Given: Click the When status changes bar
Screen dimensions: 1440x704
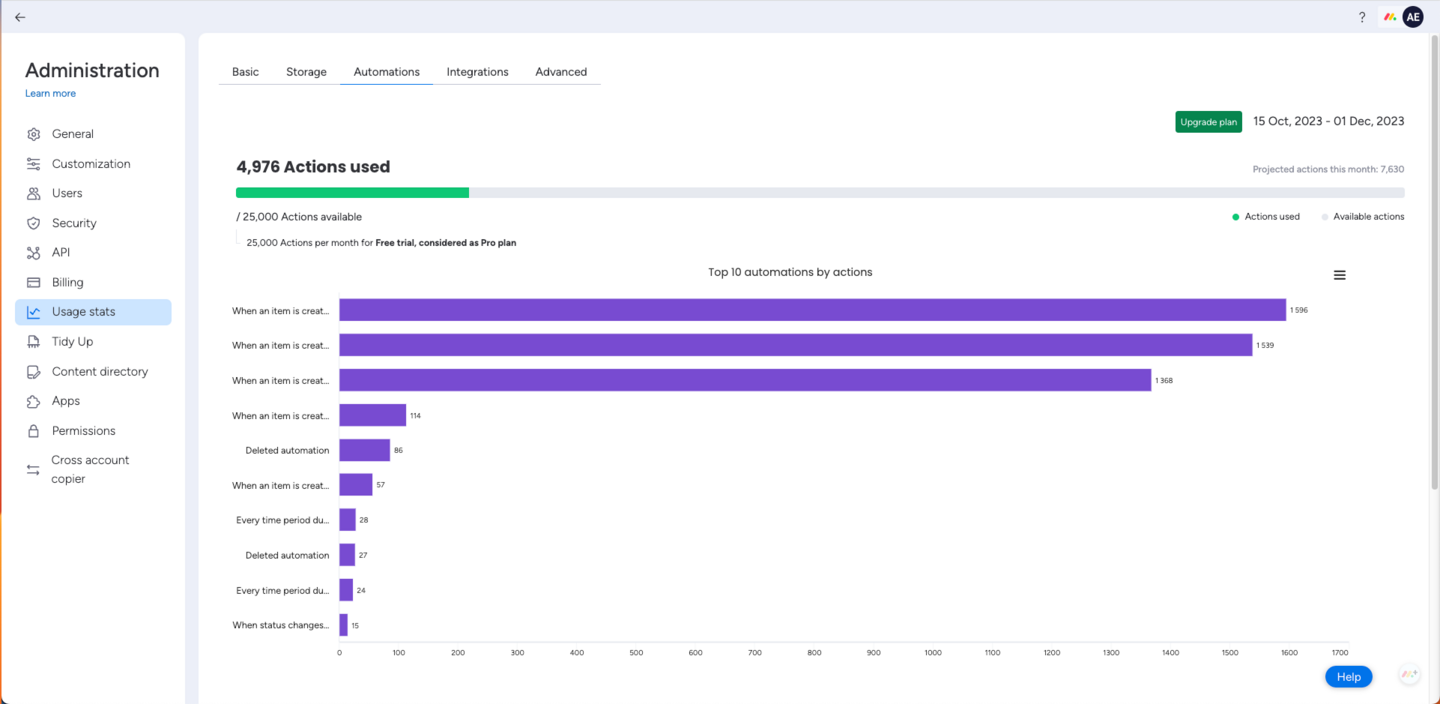Looking at the screenshot, I should tap(343, 625).
